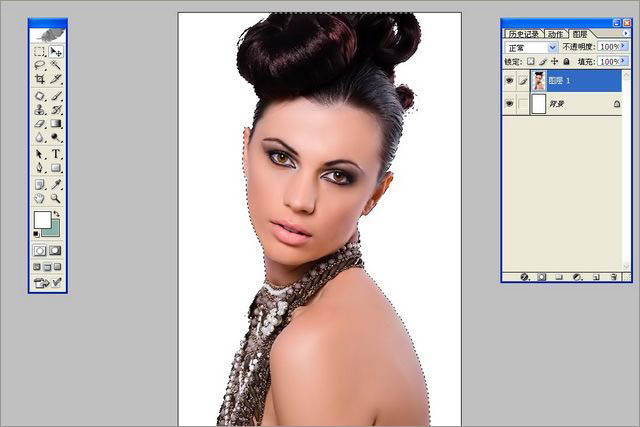This screenshot has width=640, height=427.
Task: Toggle visibility of the 背景 layer
Action: pyautogui.click(x=510, y=103)
